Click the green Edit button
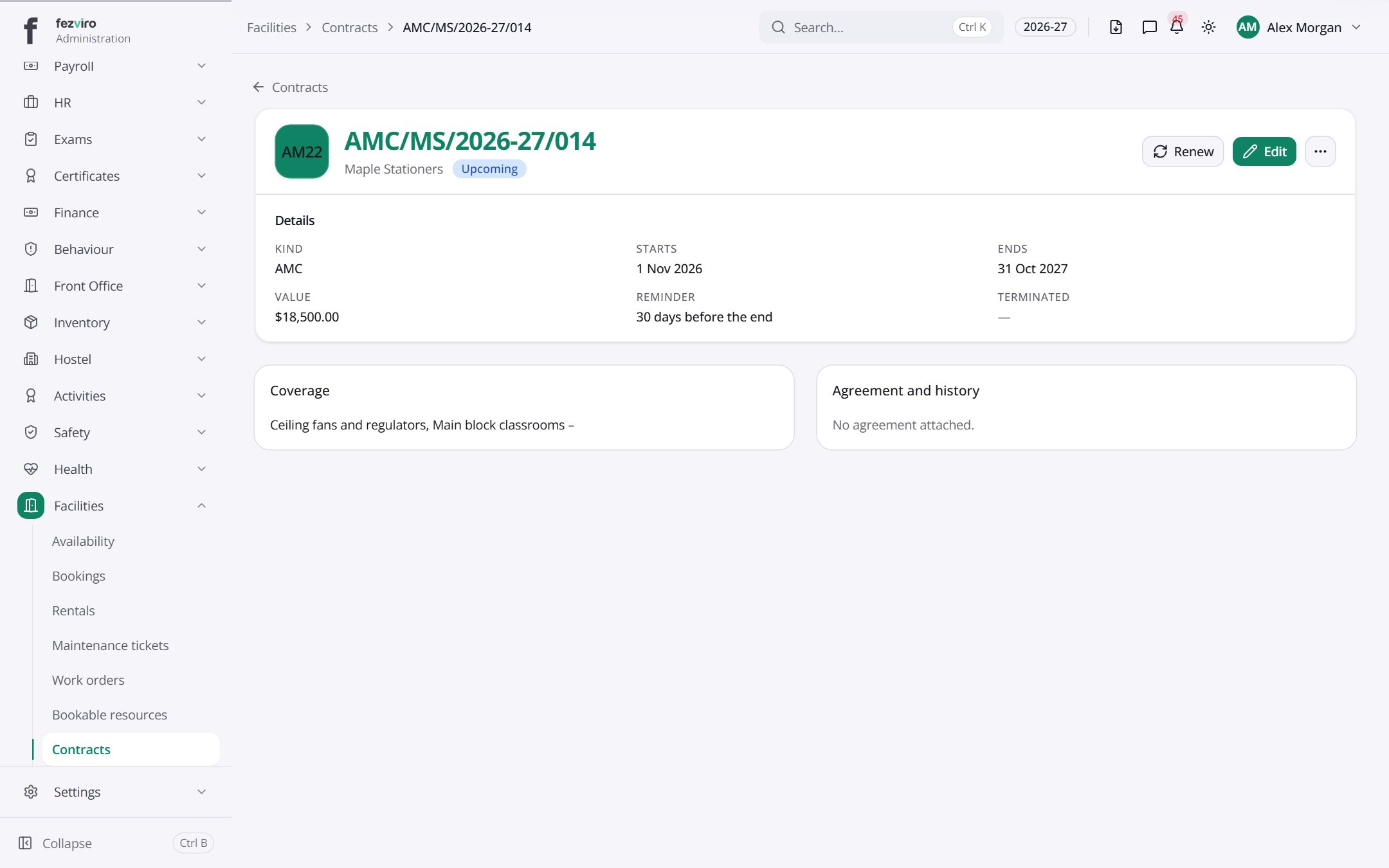The width and height of the screenshot is (1389, 868). point(1264,152)
